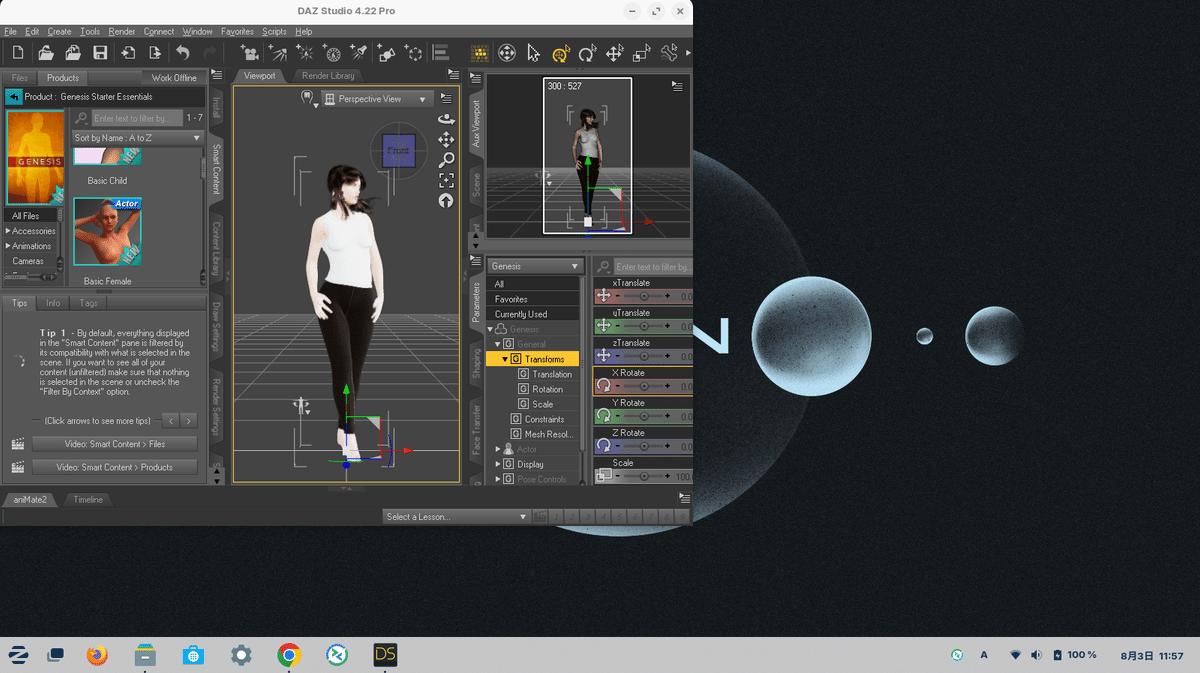Click the viewport frame selection icon
This screenshot has width=1200, height=673.
click(446, 180)
